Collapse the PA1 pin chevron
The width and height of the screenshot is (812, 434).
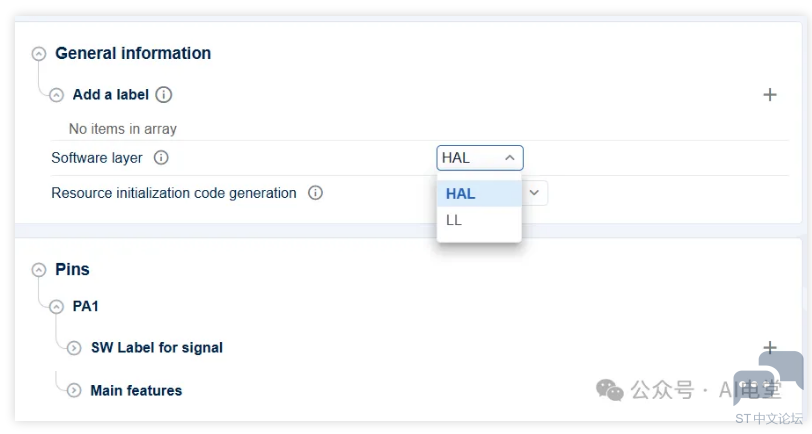click(57, 307)
